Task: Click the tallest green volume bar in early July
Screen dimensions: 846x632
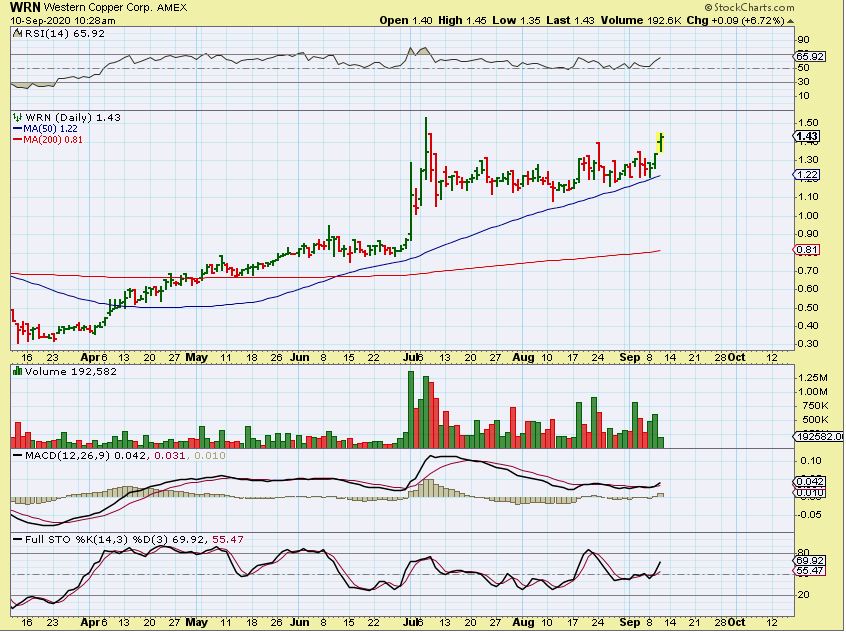Action: coord(411,409)
